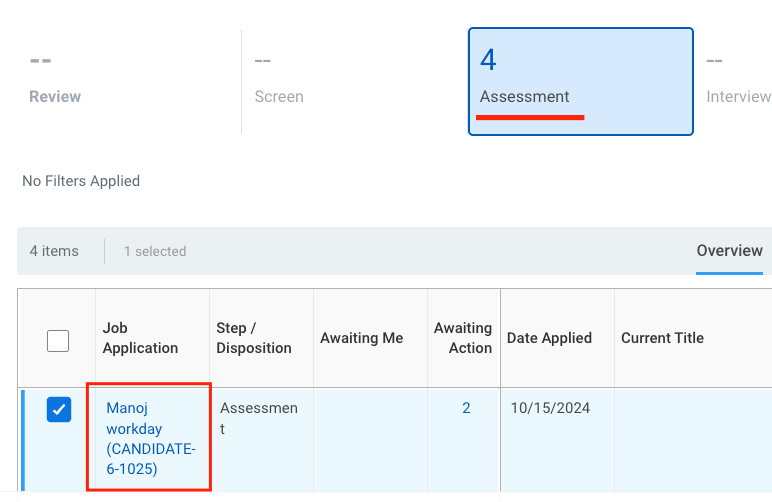Click the 10/15/2024 date applied cell
This screenshot has height=502, width=772.
[x=549, y=408]
